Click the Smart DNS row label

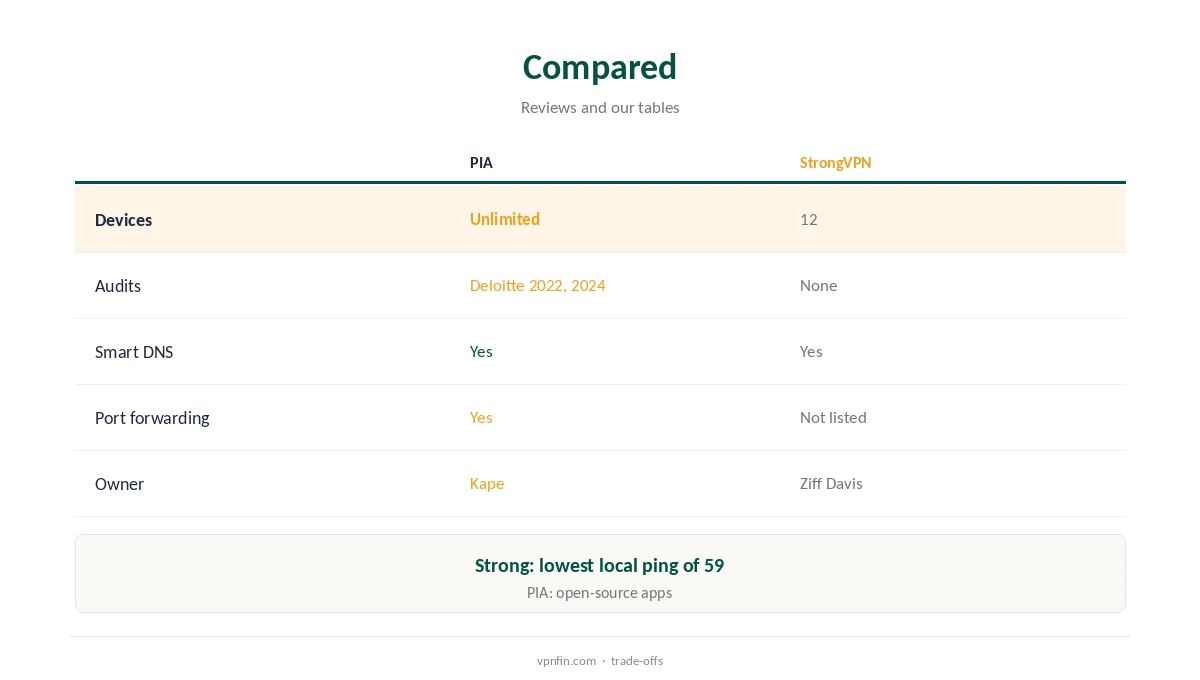[134, 352]
